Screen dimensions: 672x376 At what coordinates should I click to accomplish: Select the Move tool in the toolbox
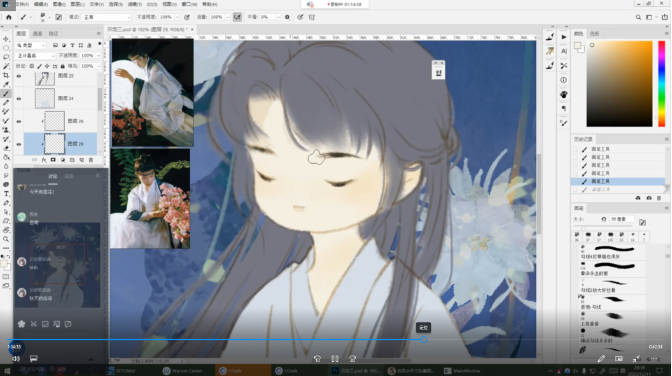[6, 39]
